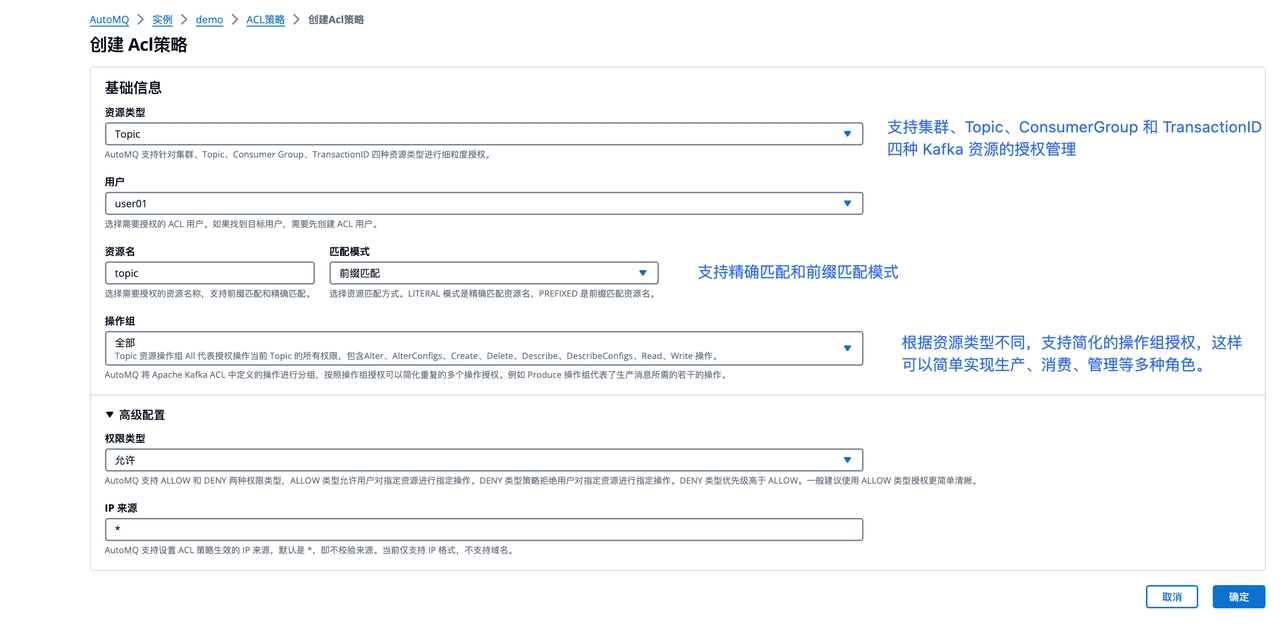
Task: Go to AutoMQ breadcrumb link
Action: 109,20
